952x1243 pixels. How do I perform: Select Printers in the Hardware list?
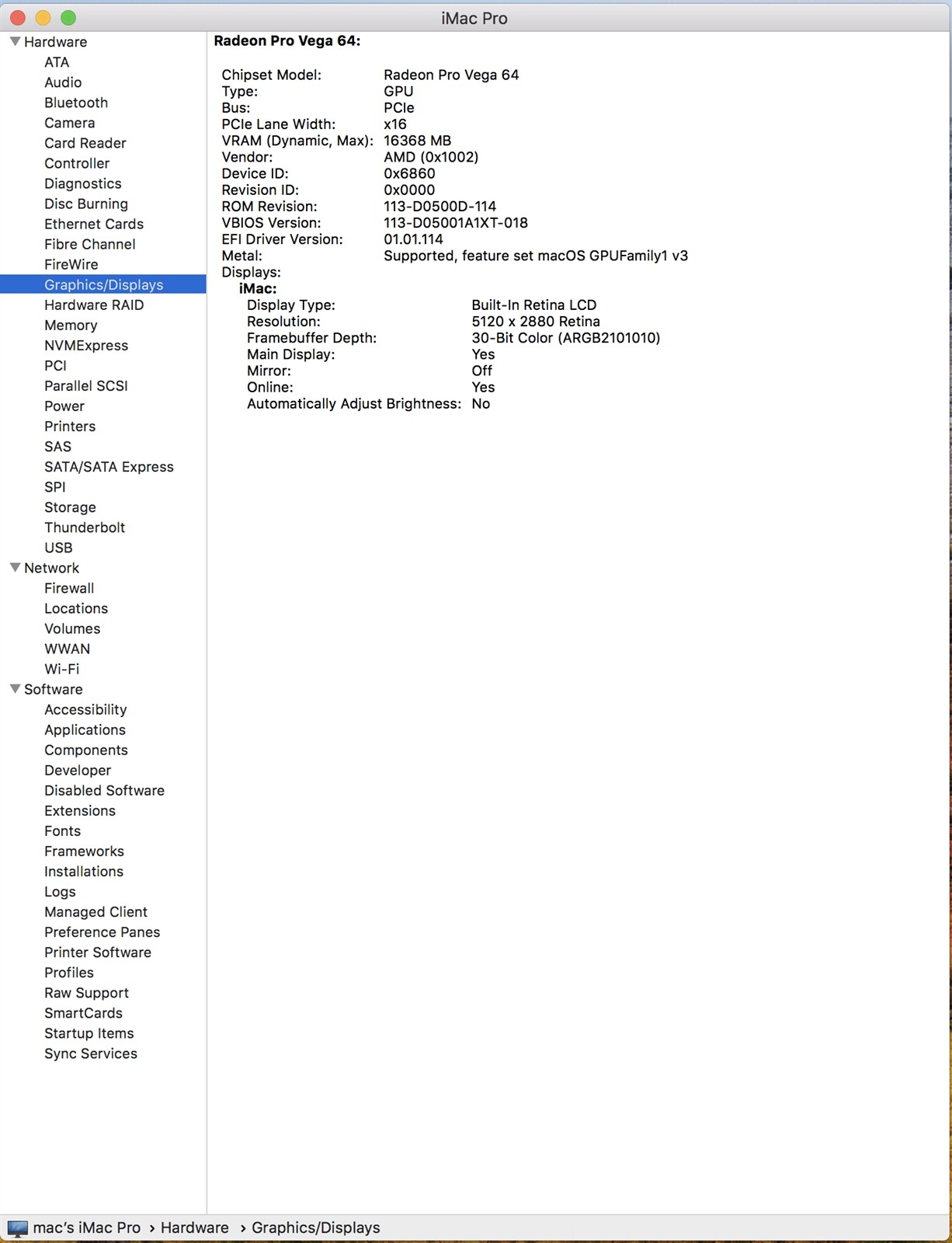coord(70,426)
